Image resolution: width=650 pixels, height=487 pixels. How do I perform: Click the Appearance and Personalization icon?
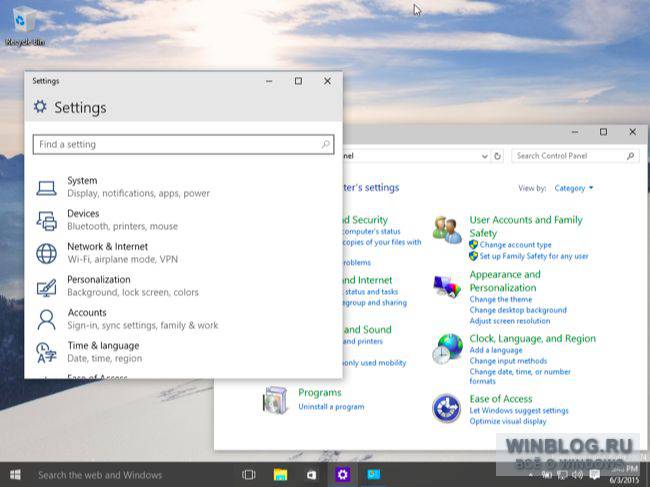447,287
